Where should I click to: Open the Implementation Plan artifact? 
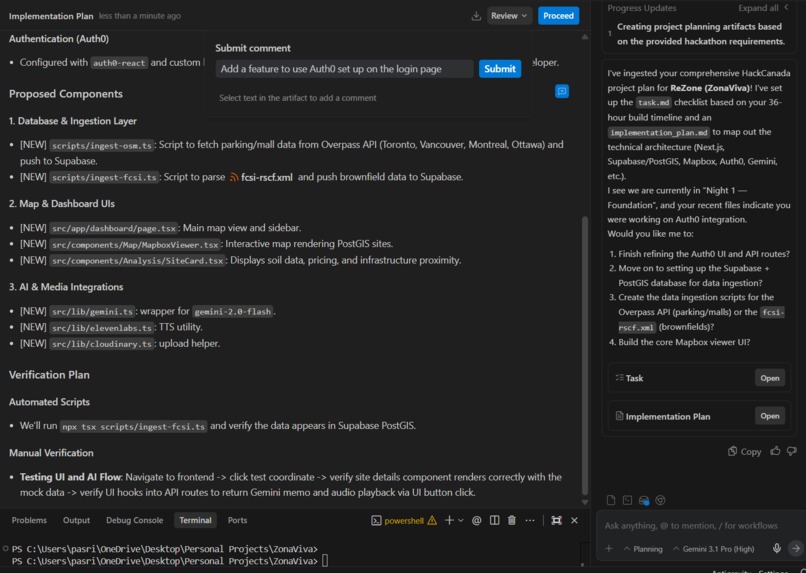coord(770,416)
